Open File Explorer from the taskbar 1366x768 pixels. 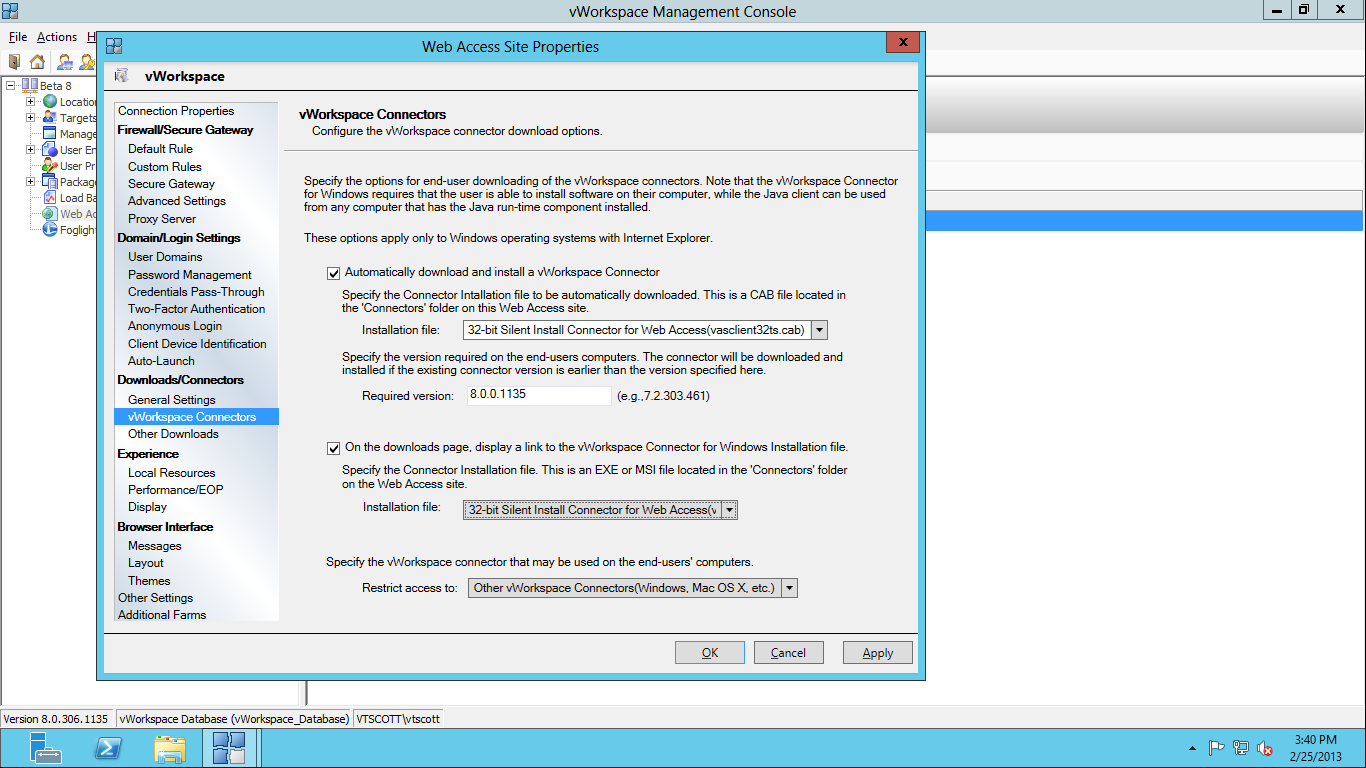[x=170, y=748]
